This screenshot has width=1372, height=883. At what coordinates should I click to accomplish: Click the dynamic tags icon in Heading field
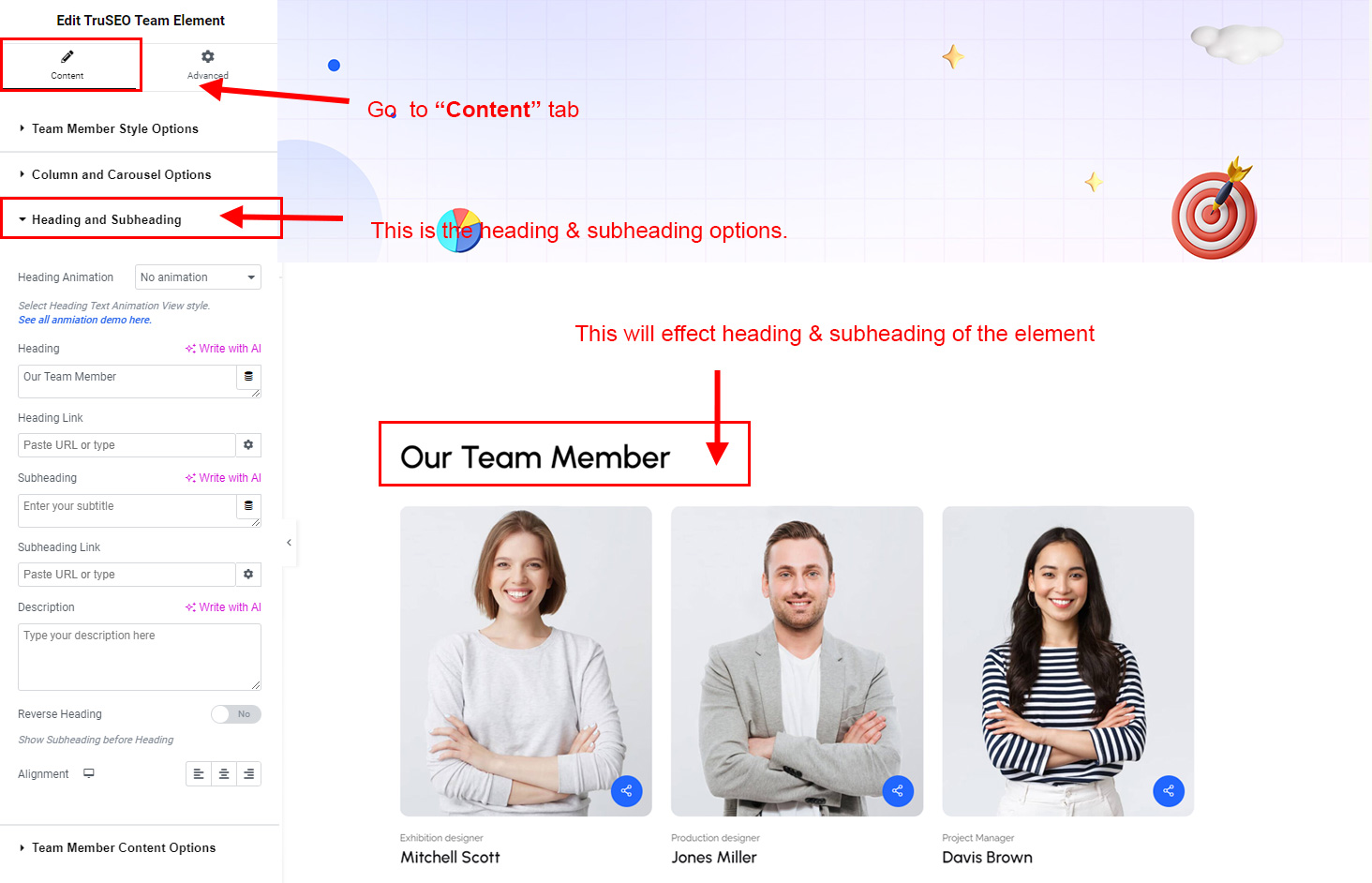pyautogui.click(x=248, y=377)
